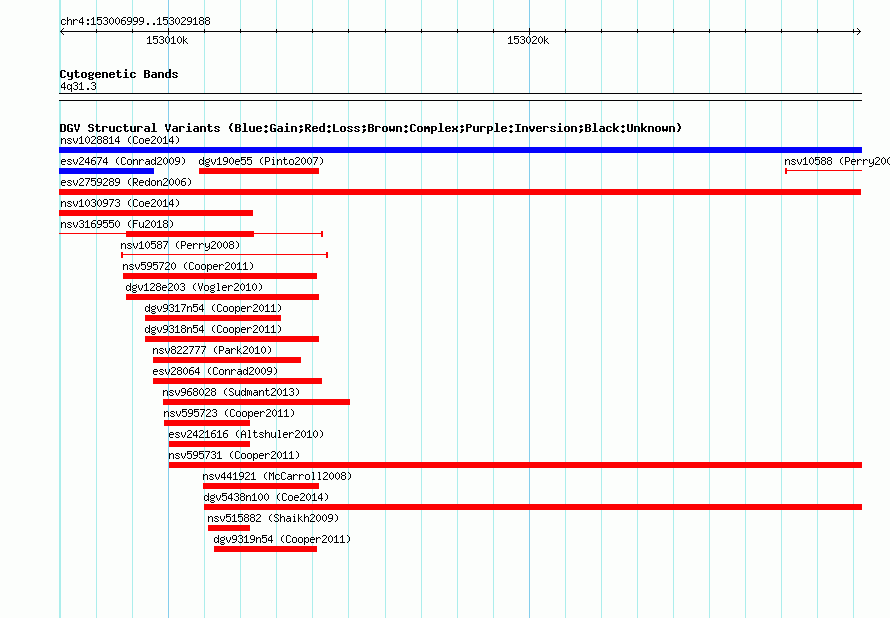This screenshot has width=890, height=618.
Task: Click the esv2759289 (Redon2006) loss bar
Action: coord(460,192)
